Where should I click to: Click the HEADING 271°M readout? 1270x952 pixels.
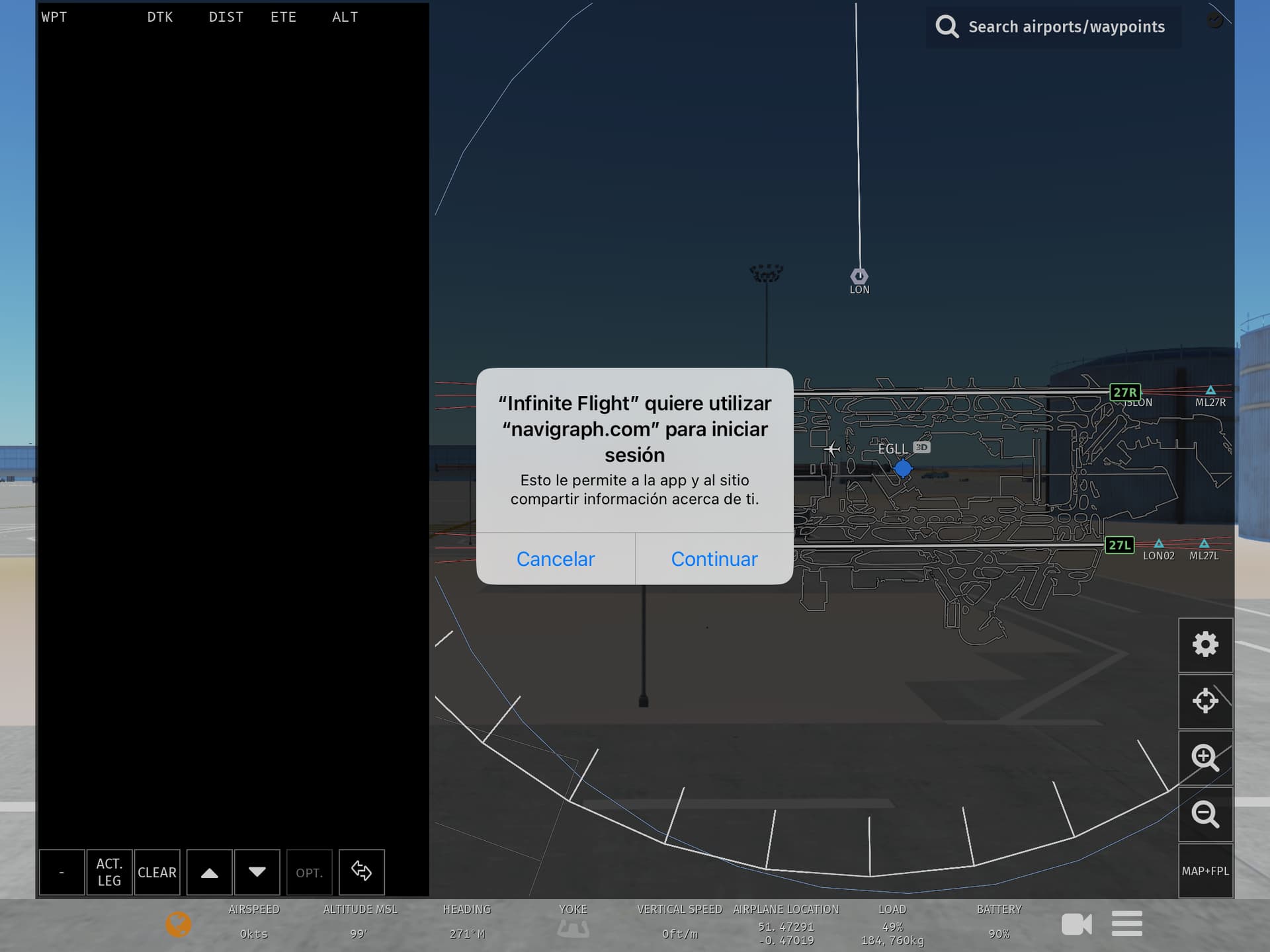[x=467, y=922]
